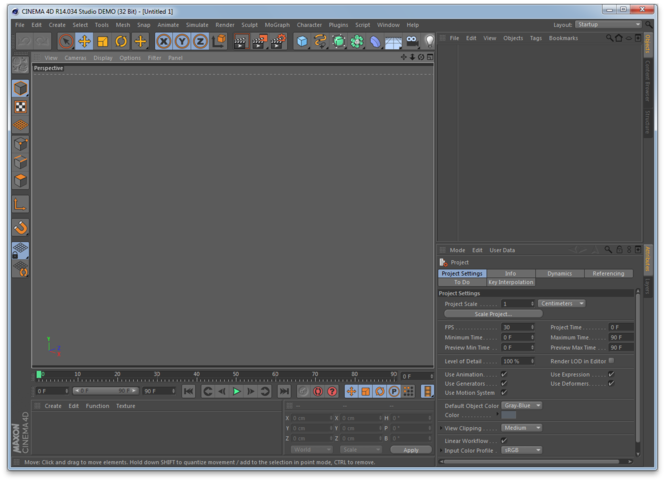The height and width of the screenshot is (481, 665).
Task: Toggle the Use Animation checkbox
Action: pyautogui.click(x=504, y=374)
